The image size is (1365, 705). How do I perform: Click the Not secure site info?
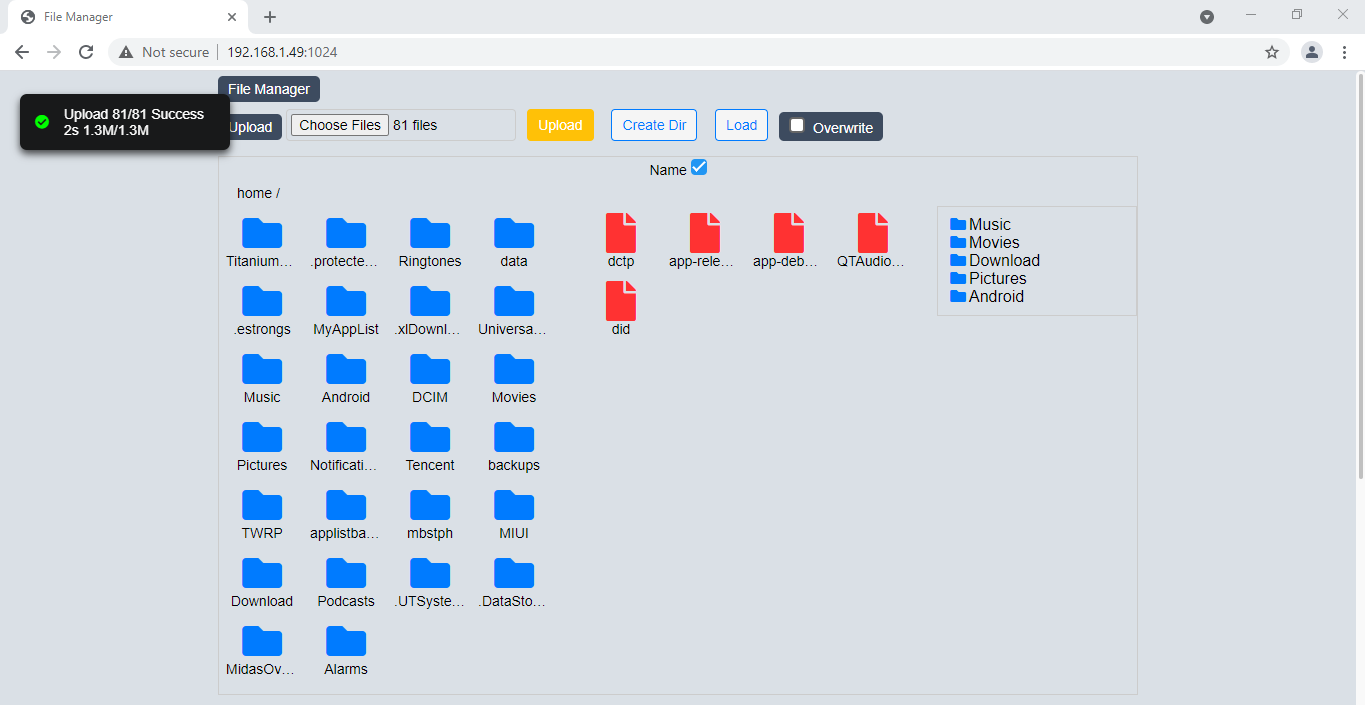coord(165,52)
